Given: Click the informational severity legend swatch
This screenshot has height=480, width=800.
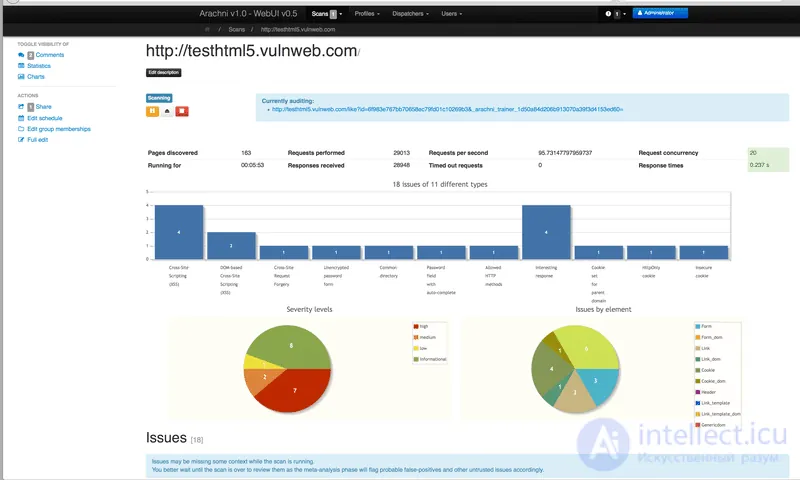Looking at the screenshot, I should coord(416,359).
